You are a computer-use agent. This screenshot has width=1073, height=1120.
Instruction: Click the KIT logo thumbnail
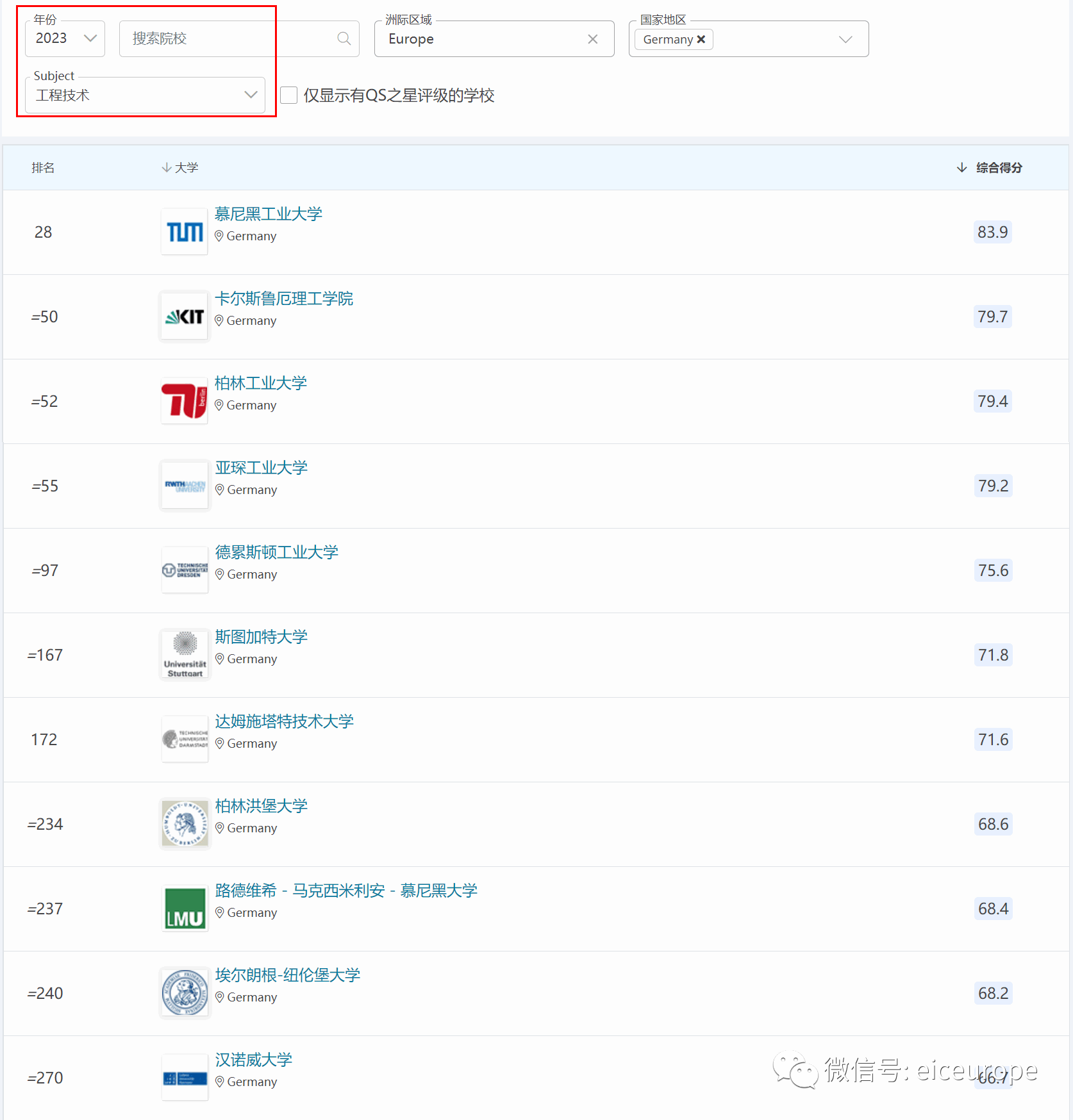[x=185, y=317]
